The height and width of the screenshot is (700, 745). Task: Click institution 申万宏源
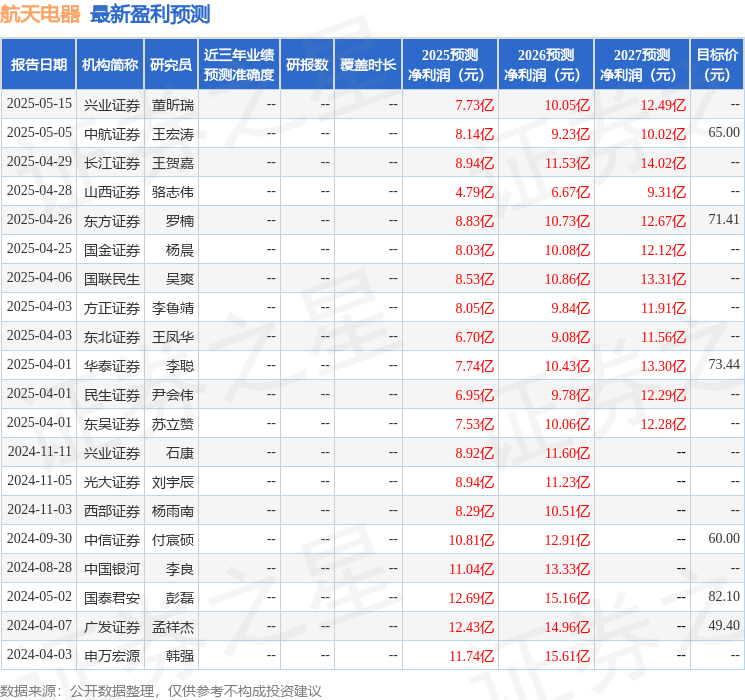click(112, 656)
